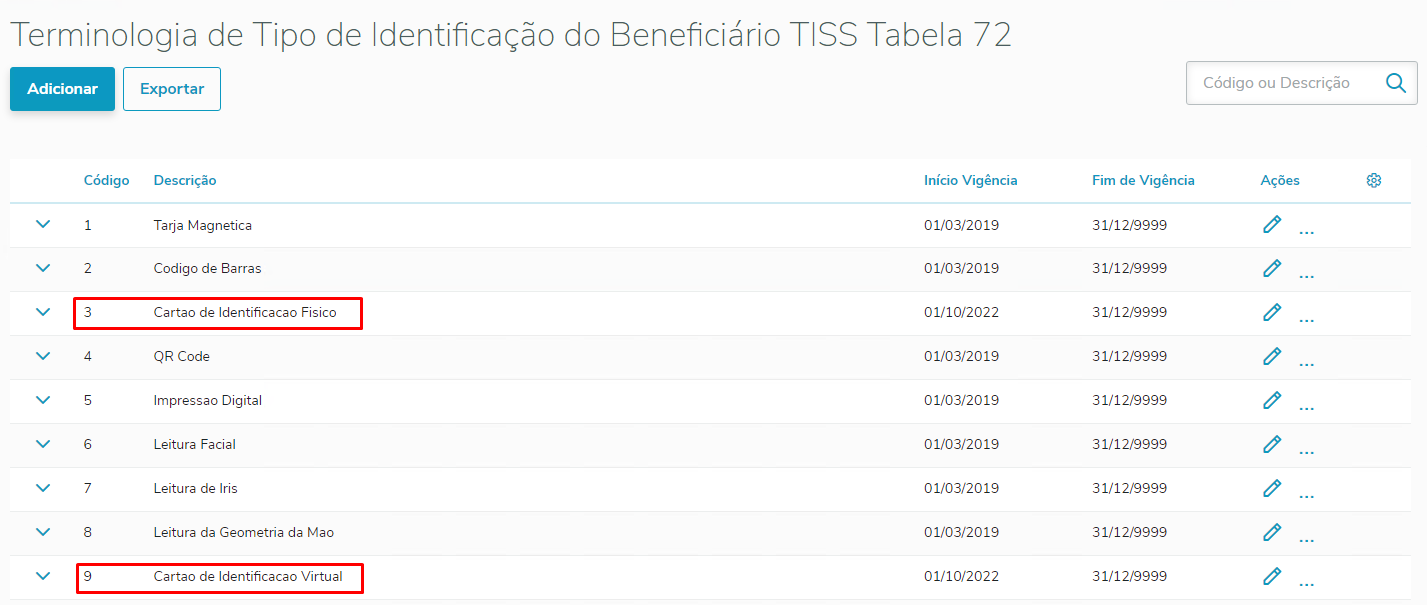
Task: Click the Exportar button
Action: 172,89
